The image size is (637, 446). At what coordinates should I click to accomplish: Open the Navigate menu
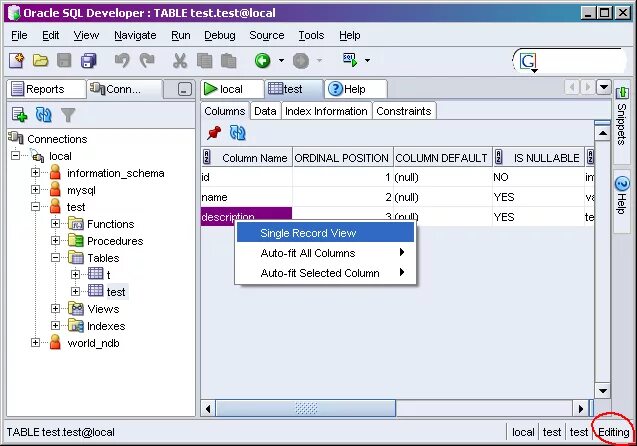[x=135, y=35]
